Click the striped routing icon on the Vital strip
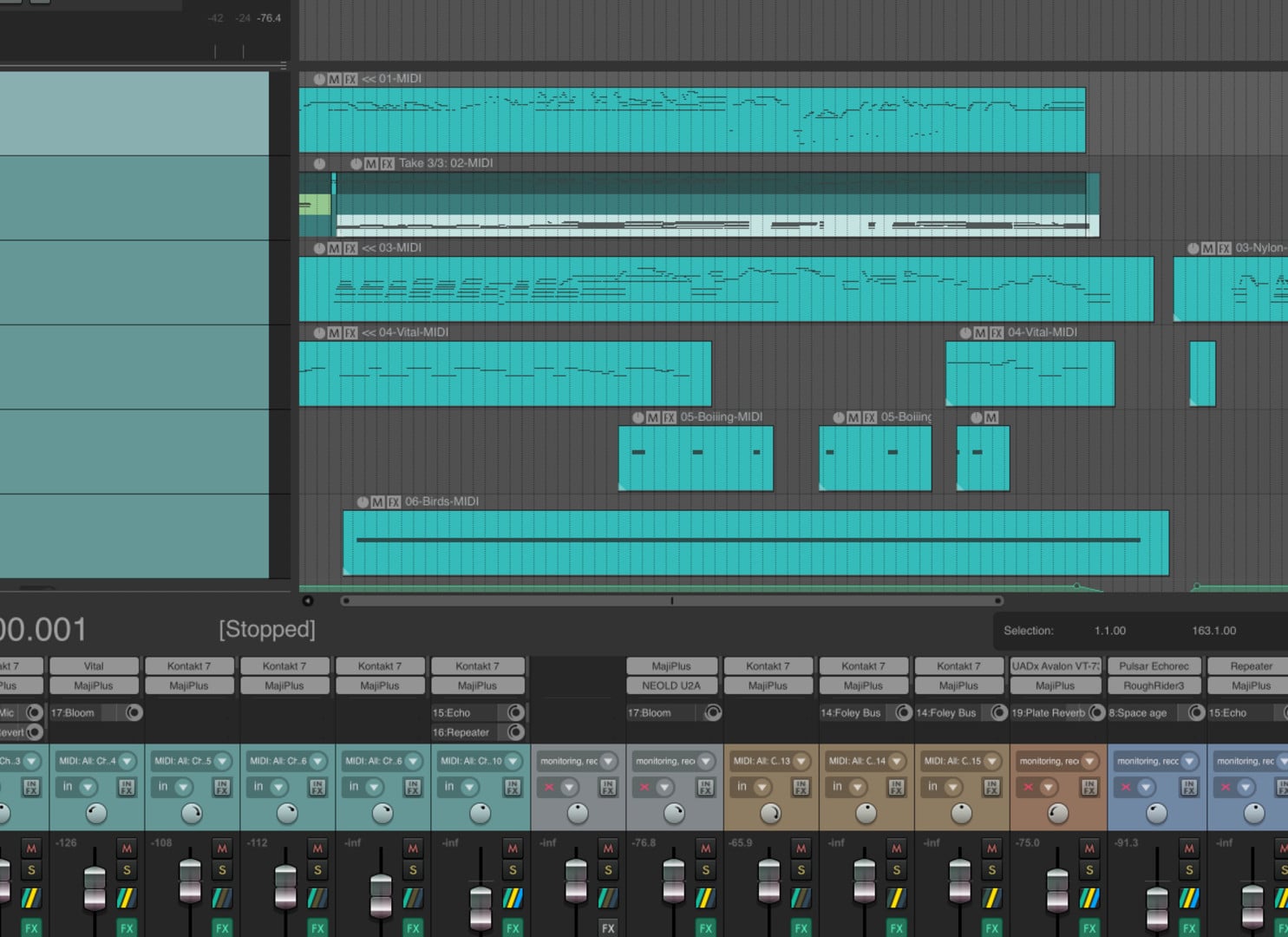Image resolution: width=1288 pixels, height=937 pixels. (127, 898)
